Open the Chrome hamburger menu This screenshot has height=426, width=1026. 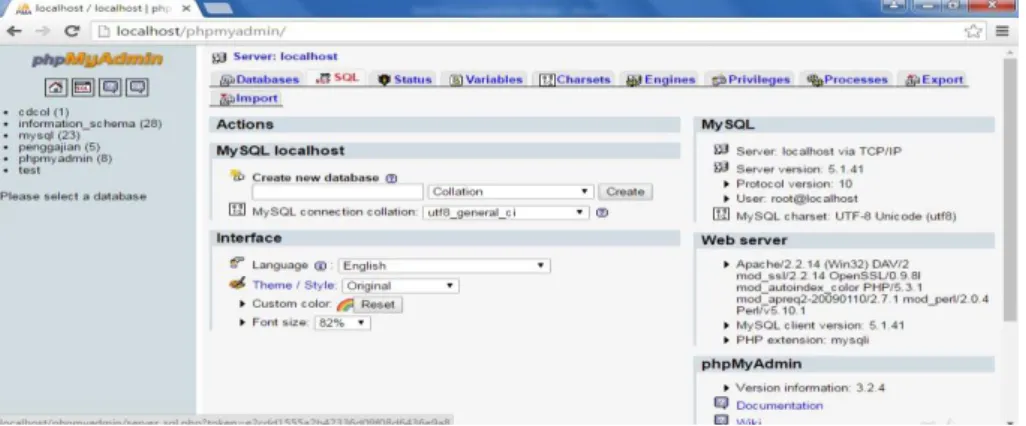pos(1002,31)
